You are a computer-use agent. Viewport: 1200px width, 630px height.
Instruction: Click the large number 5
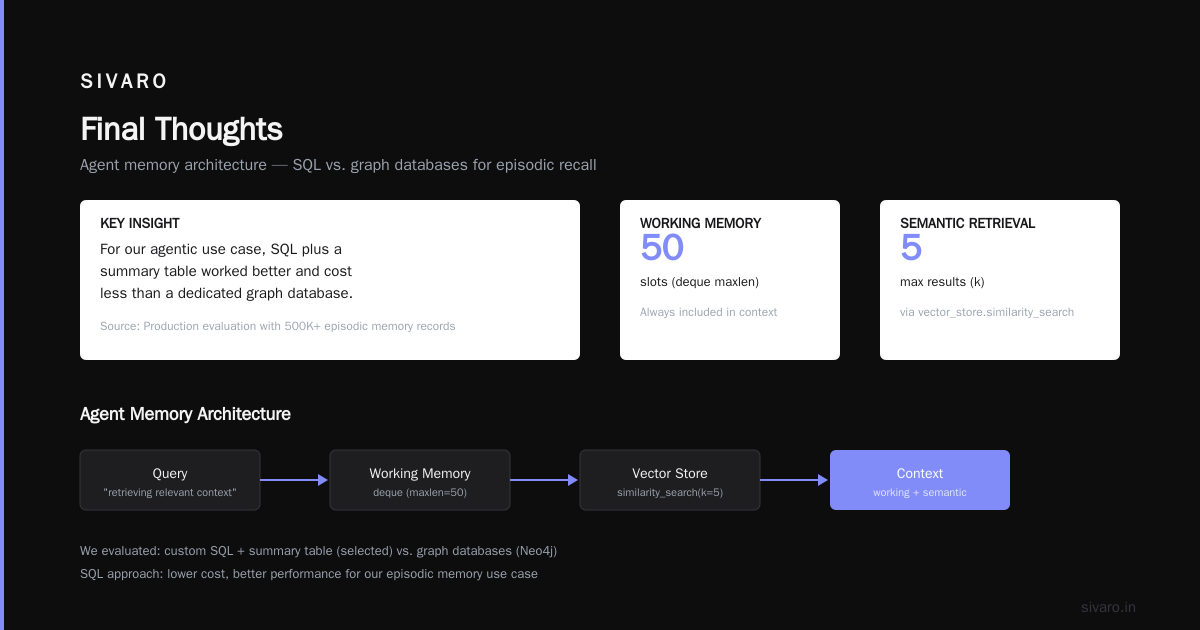(x=911, y=248)
